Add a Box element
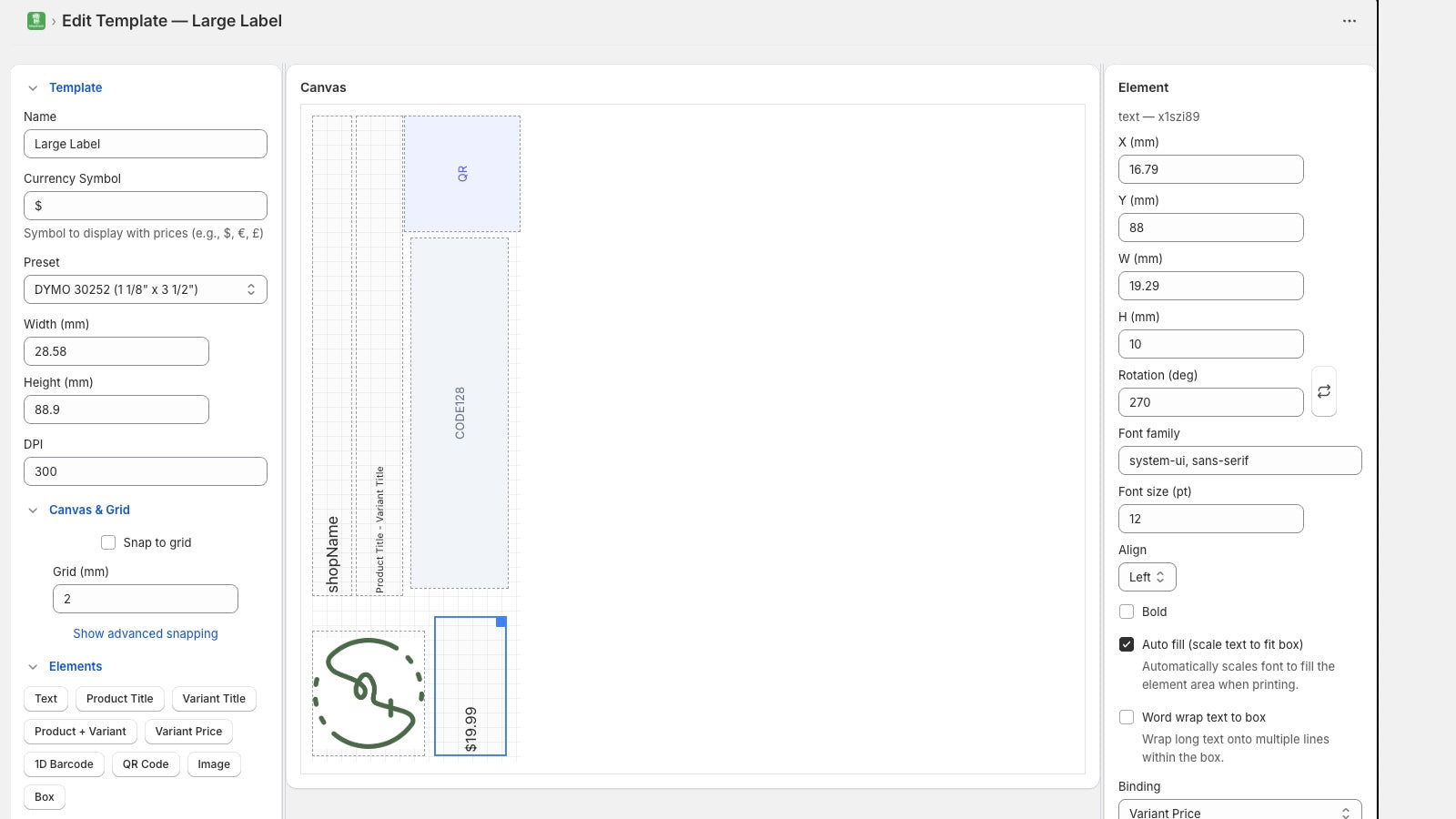The image size is (1456, 819). tap(44, 796)
